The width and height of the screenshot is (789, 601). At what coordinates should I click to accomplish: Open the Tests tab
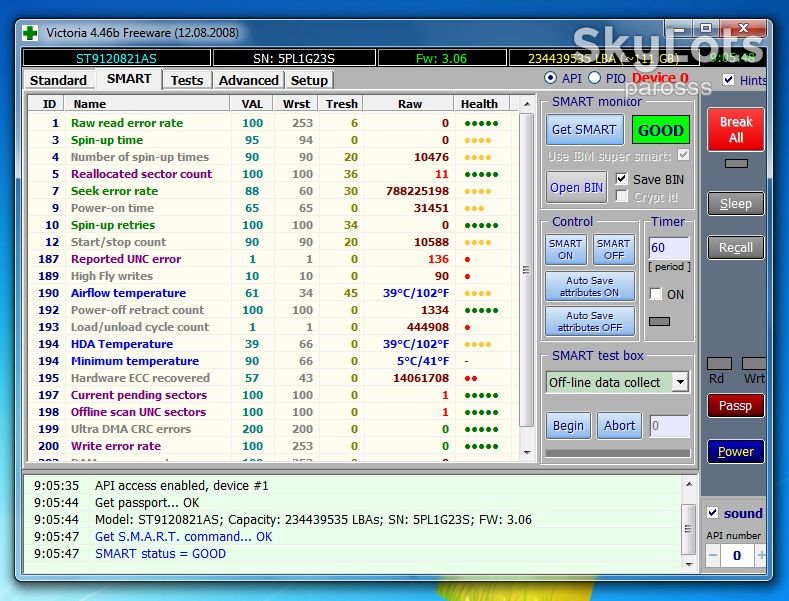tap(187, 81)
